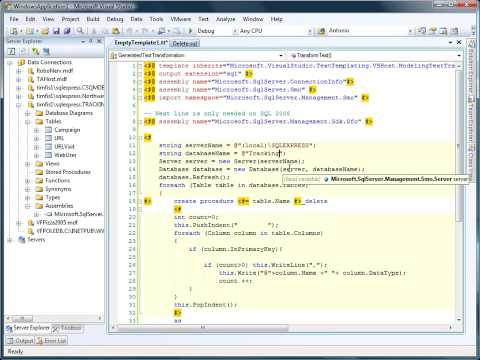Click the Find in Files icon beside Antonio box
This screenshot has width=480, height=360.
pos(322,31)
